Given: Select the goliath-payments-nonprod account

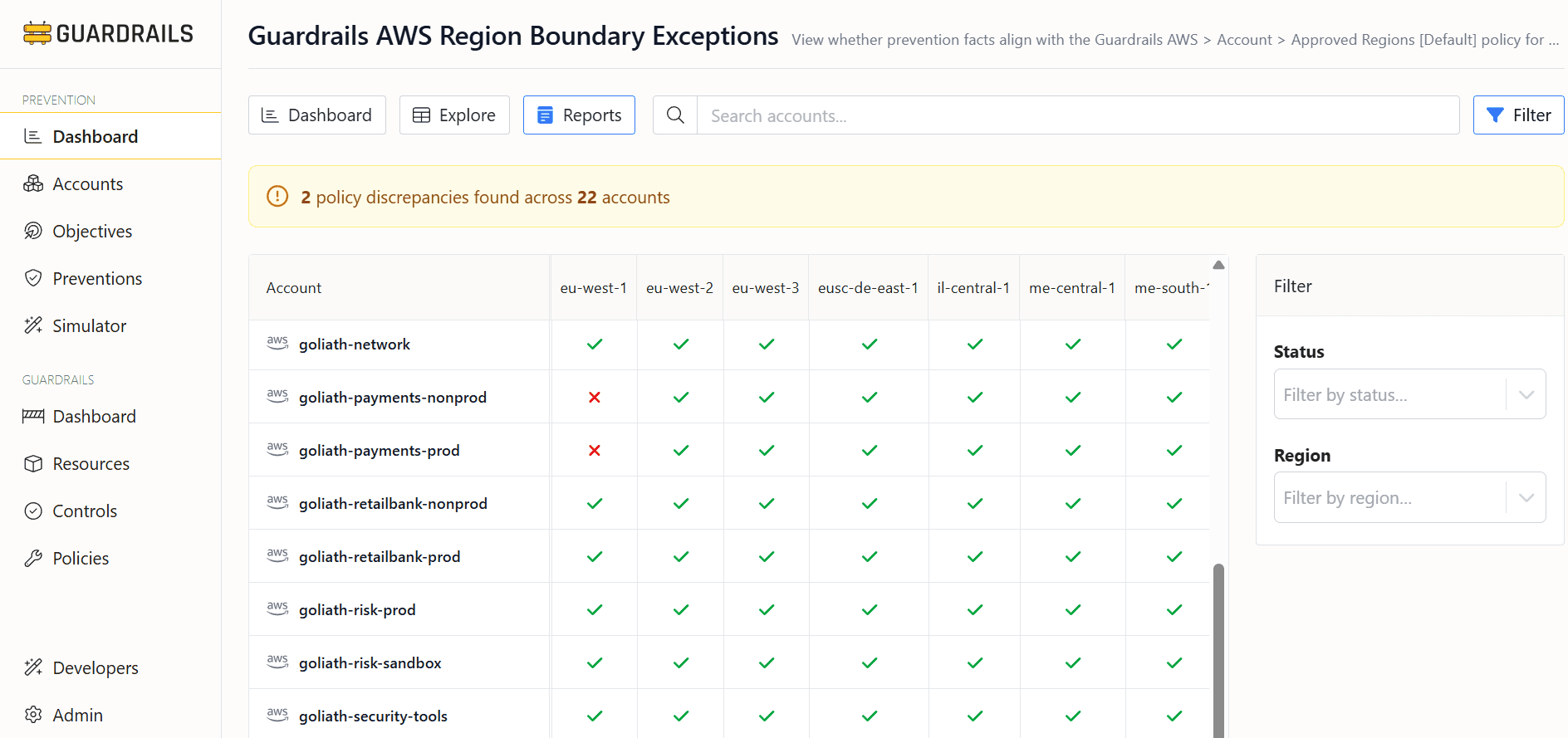Looking at the screenshot, I should click(392, 397).
